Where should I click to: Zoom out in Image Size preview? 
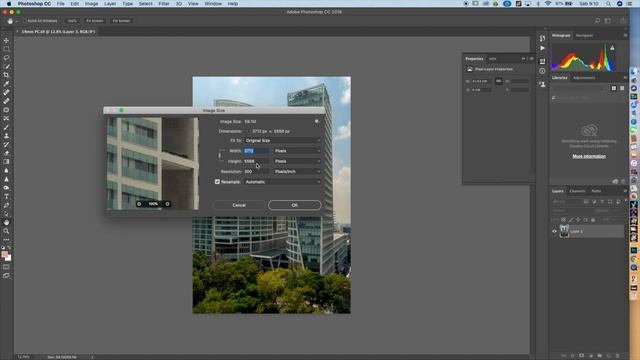[139, 204]
